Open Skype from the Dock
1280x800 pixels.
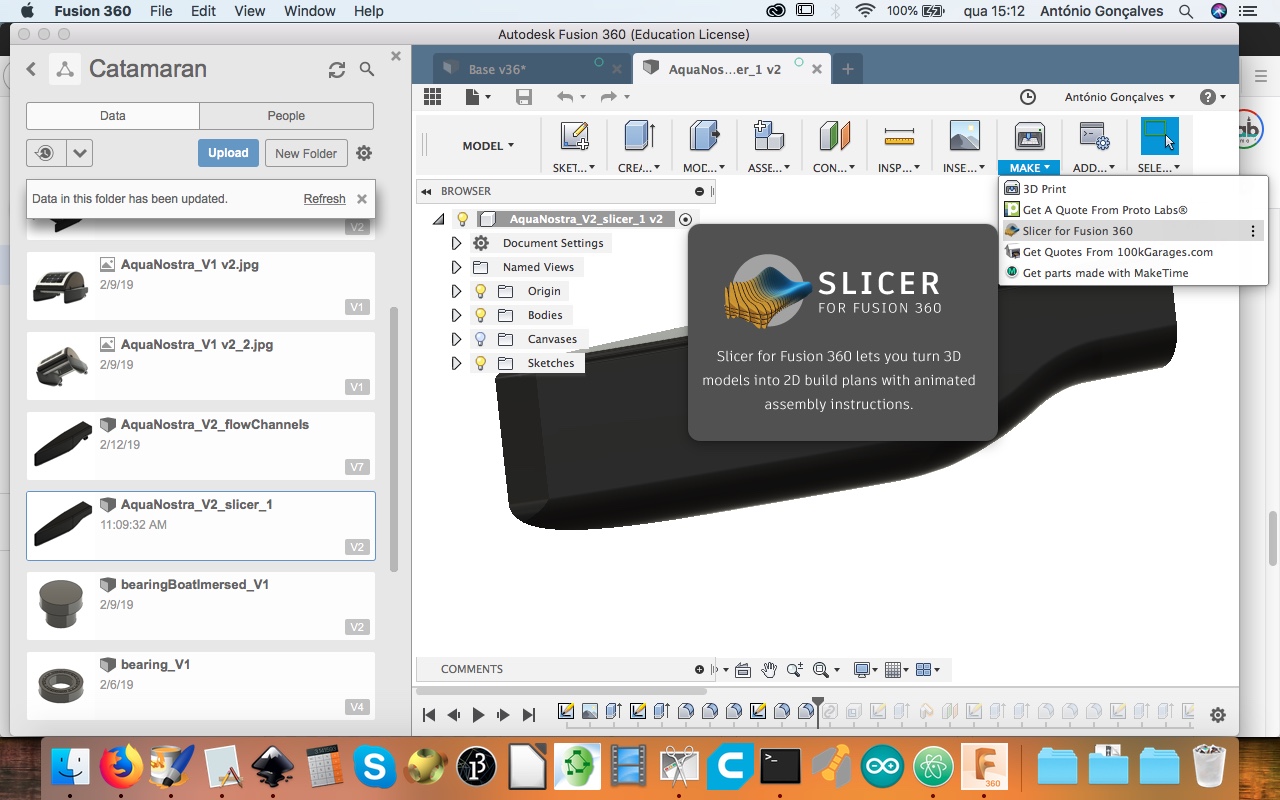[x=375, y=767]
